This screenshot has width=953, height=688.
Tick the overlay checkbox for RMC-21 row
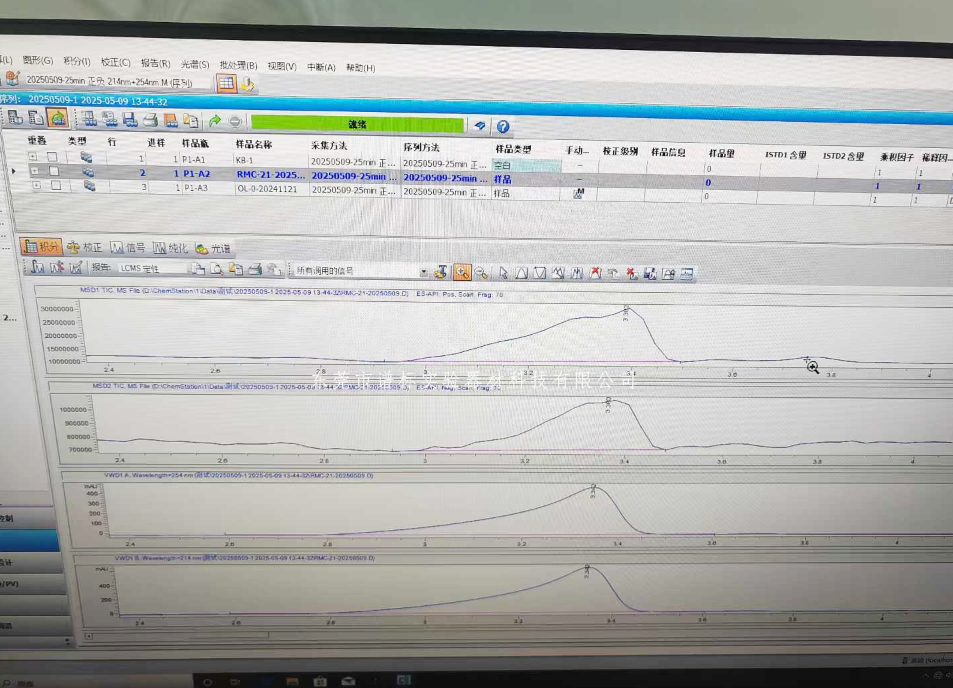(x=54, y=172)
